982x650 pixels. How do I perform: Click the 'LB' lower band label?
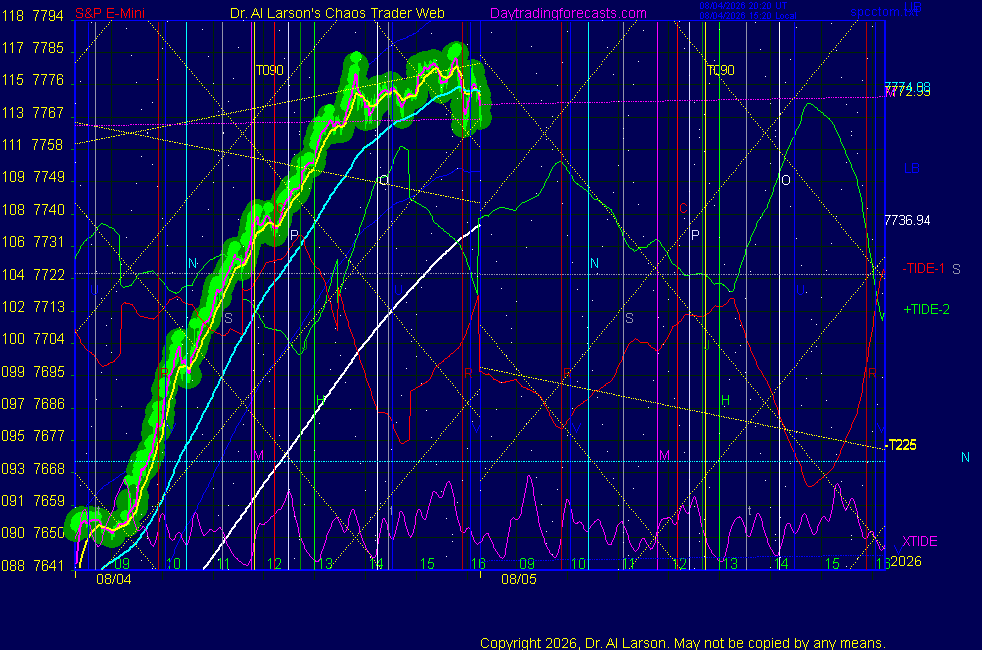tap(912, 168)
